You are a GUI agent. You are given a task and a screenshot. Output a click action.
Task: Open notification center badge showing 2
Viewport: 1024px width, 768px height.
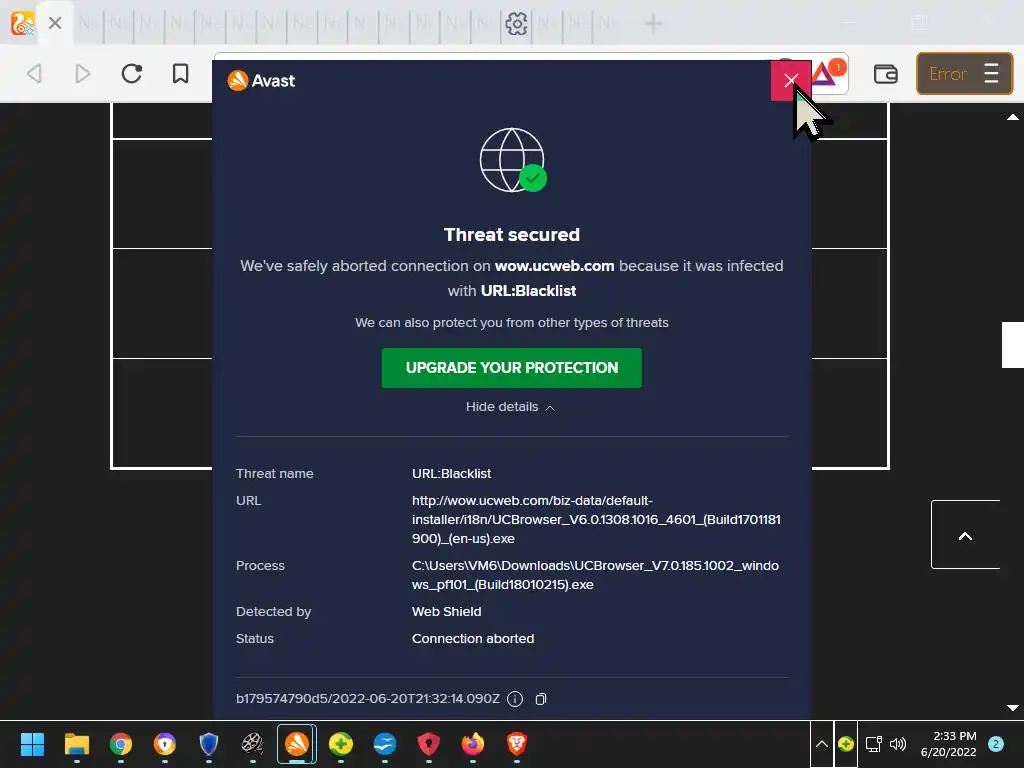(x=996, y=744)
